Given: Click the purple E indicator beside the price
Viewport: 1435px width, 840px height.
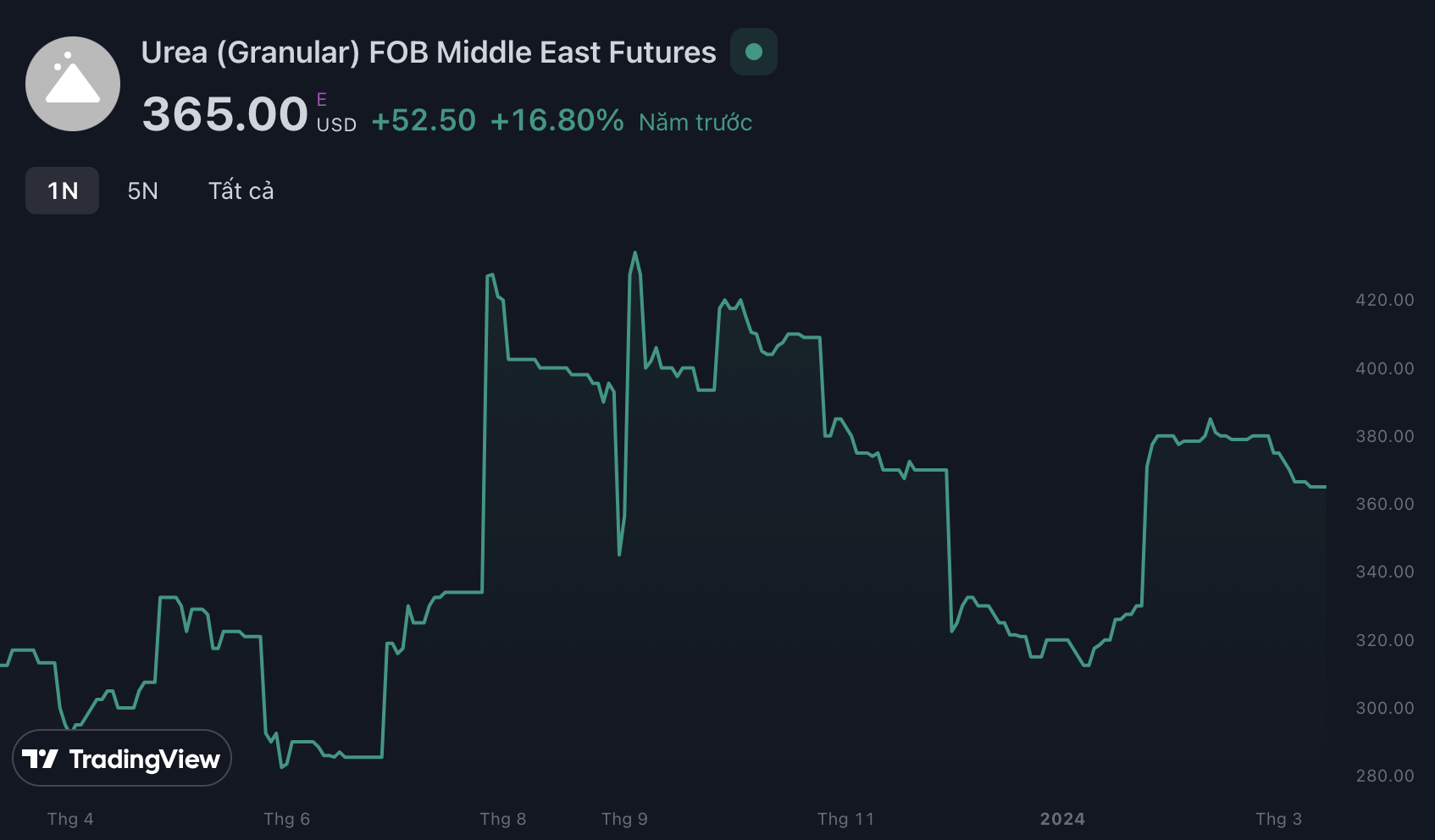Looking at the screenshot, I should (x=322, y=99).
